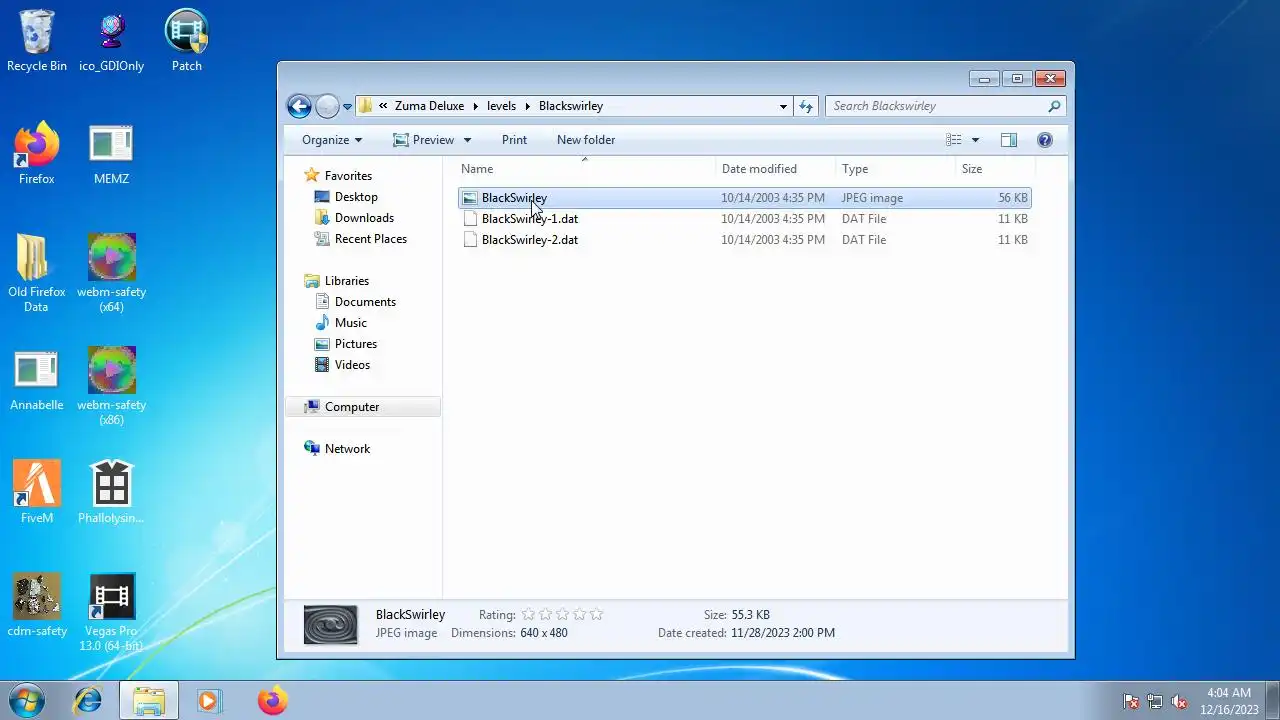Viewport: 1280px width, 720px height.
Task: Open the recent pages dropdown arrow
Action: coord(347,107)
